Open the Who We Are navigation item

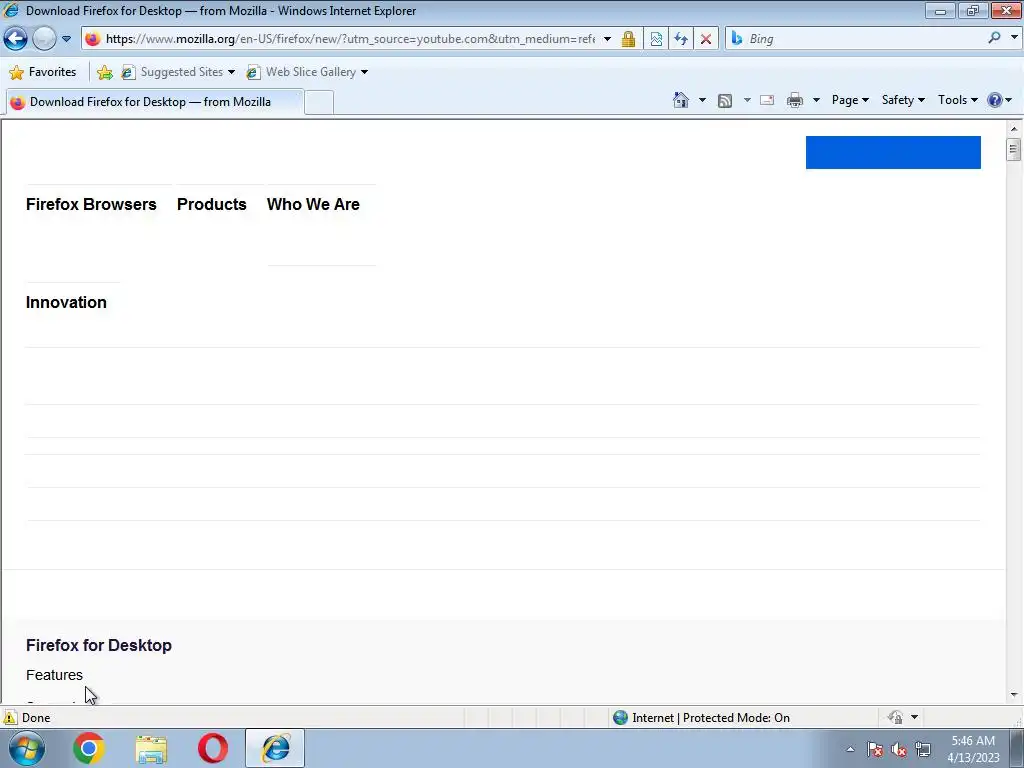(313, 204)
